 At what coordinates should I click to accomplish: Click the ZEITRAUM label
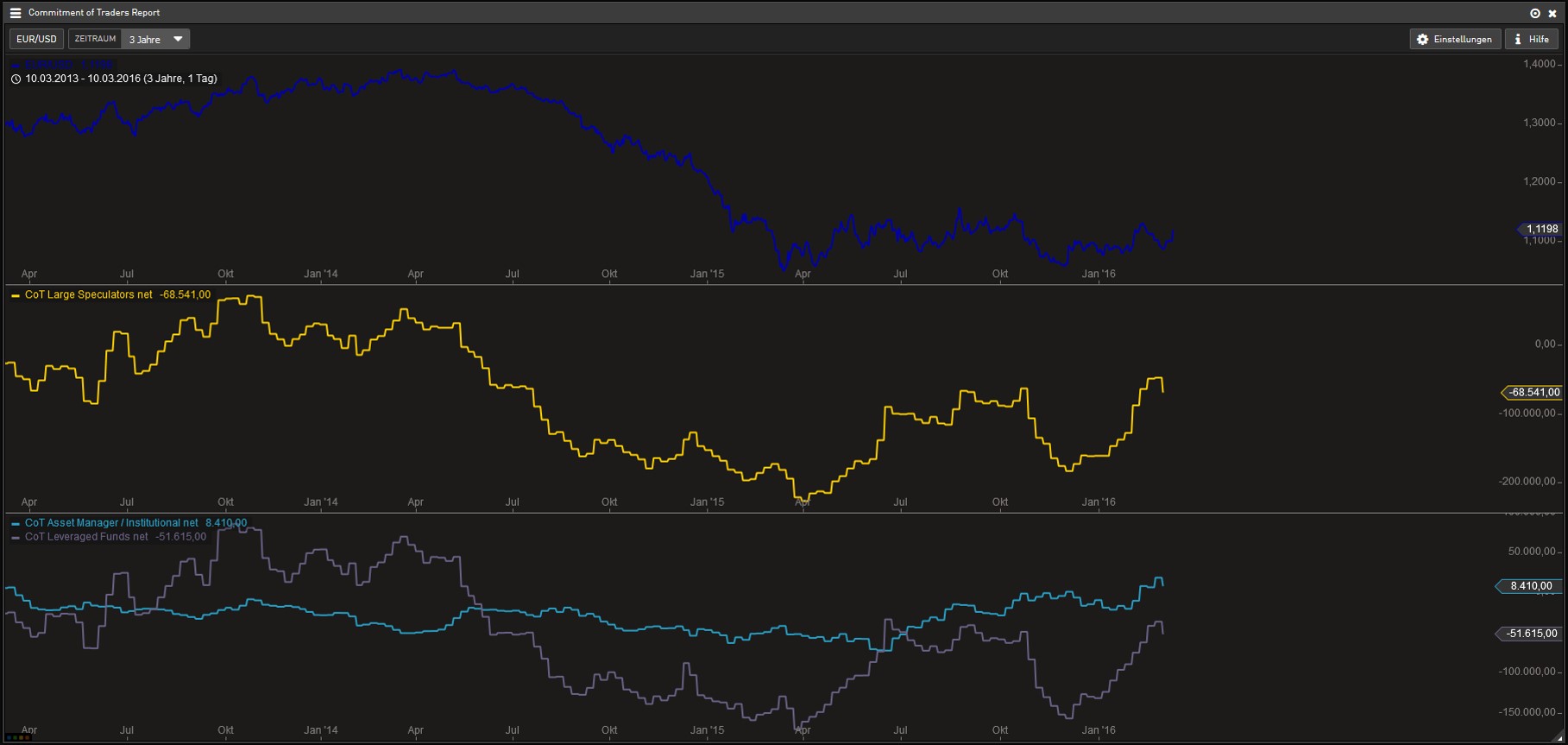[95, 39]
